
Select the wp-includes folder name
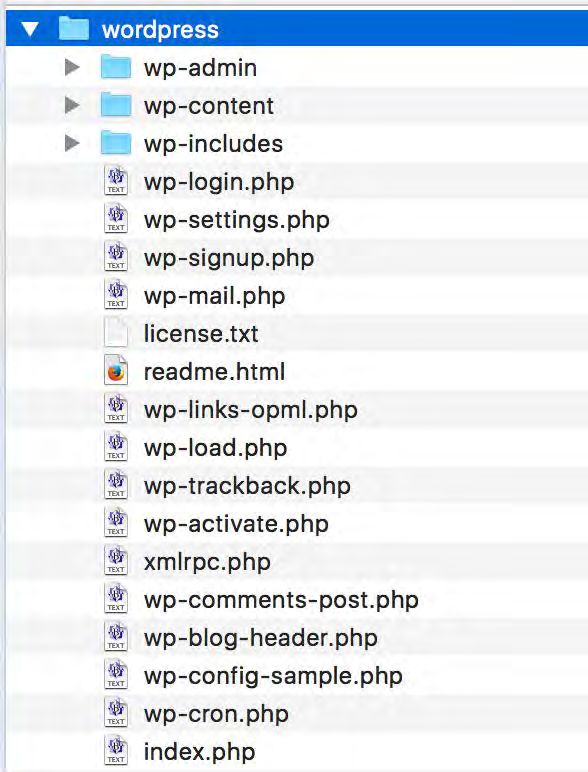(213, 144)
